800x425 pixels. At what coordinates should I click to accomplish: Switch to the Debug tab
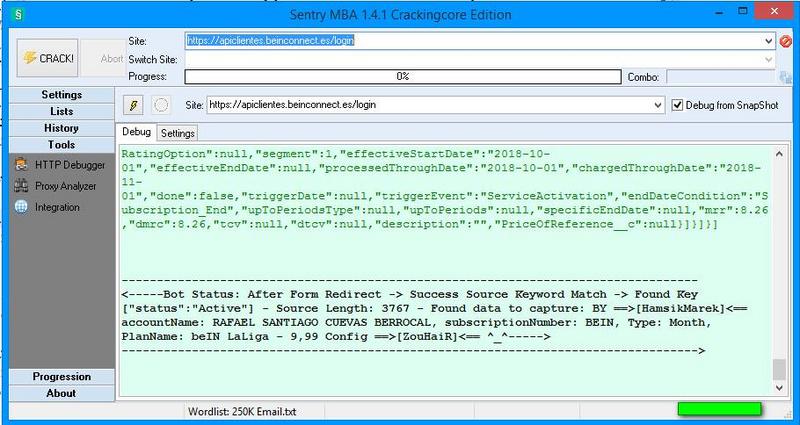click(x=136, y=132)
